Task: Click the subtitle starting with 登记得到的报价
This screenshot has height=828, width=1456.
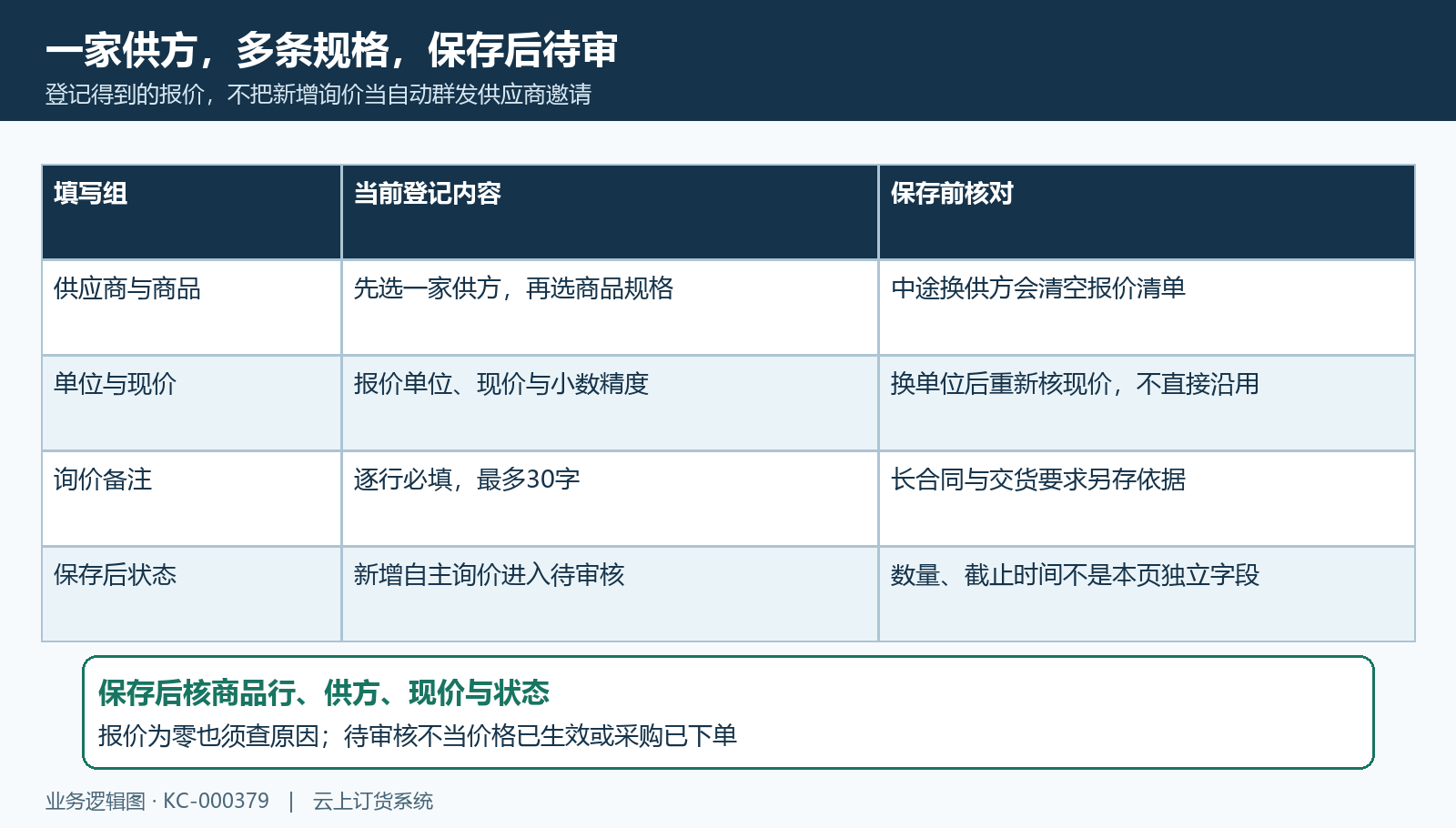Action: 318,95
